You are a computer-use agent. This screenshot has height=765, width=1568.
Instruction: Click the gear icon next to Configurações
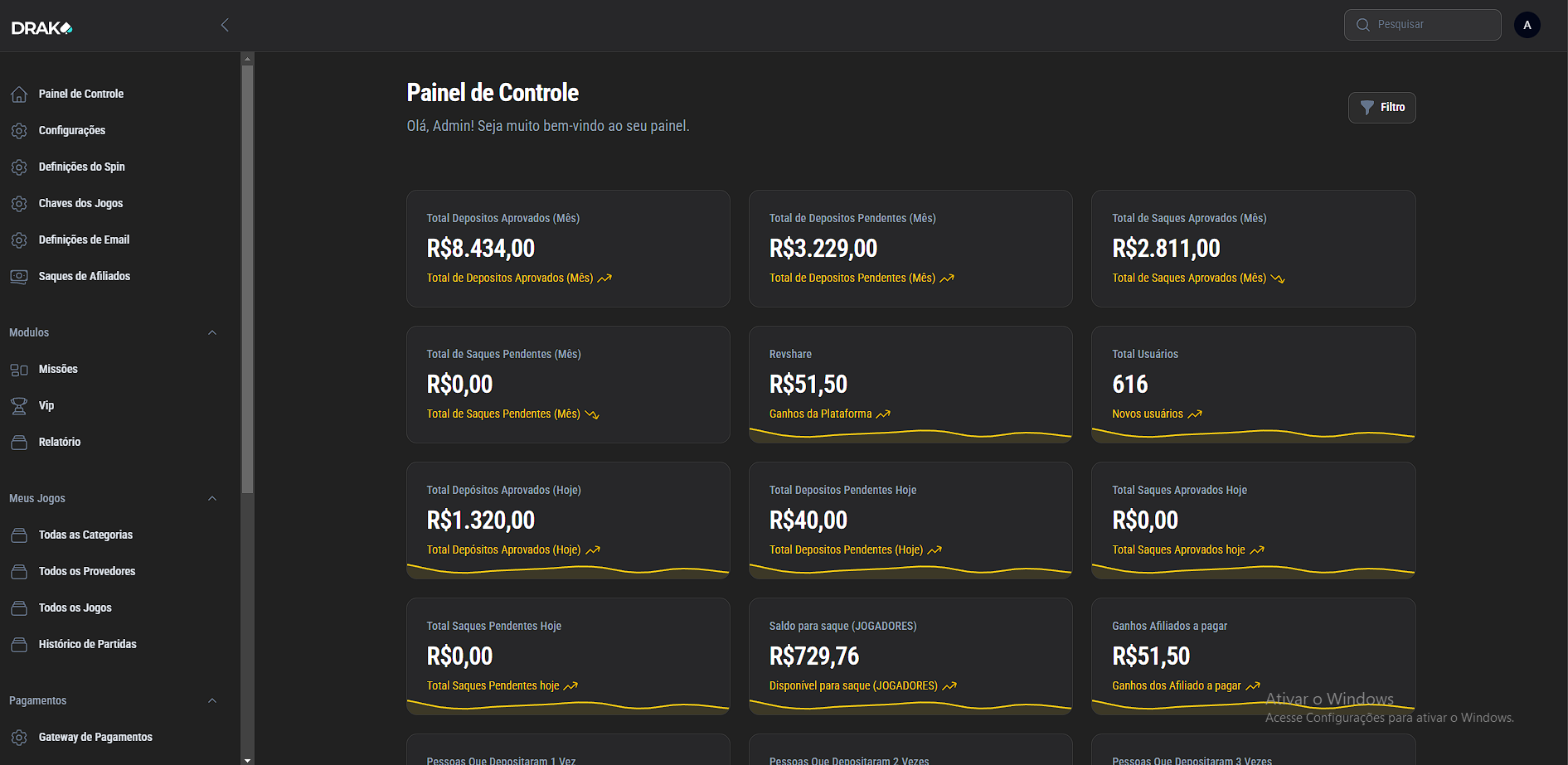(19, 131)
